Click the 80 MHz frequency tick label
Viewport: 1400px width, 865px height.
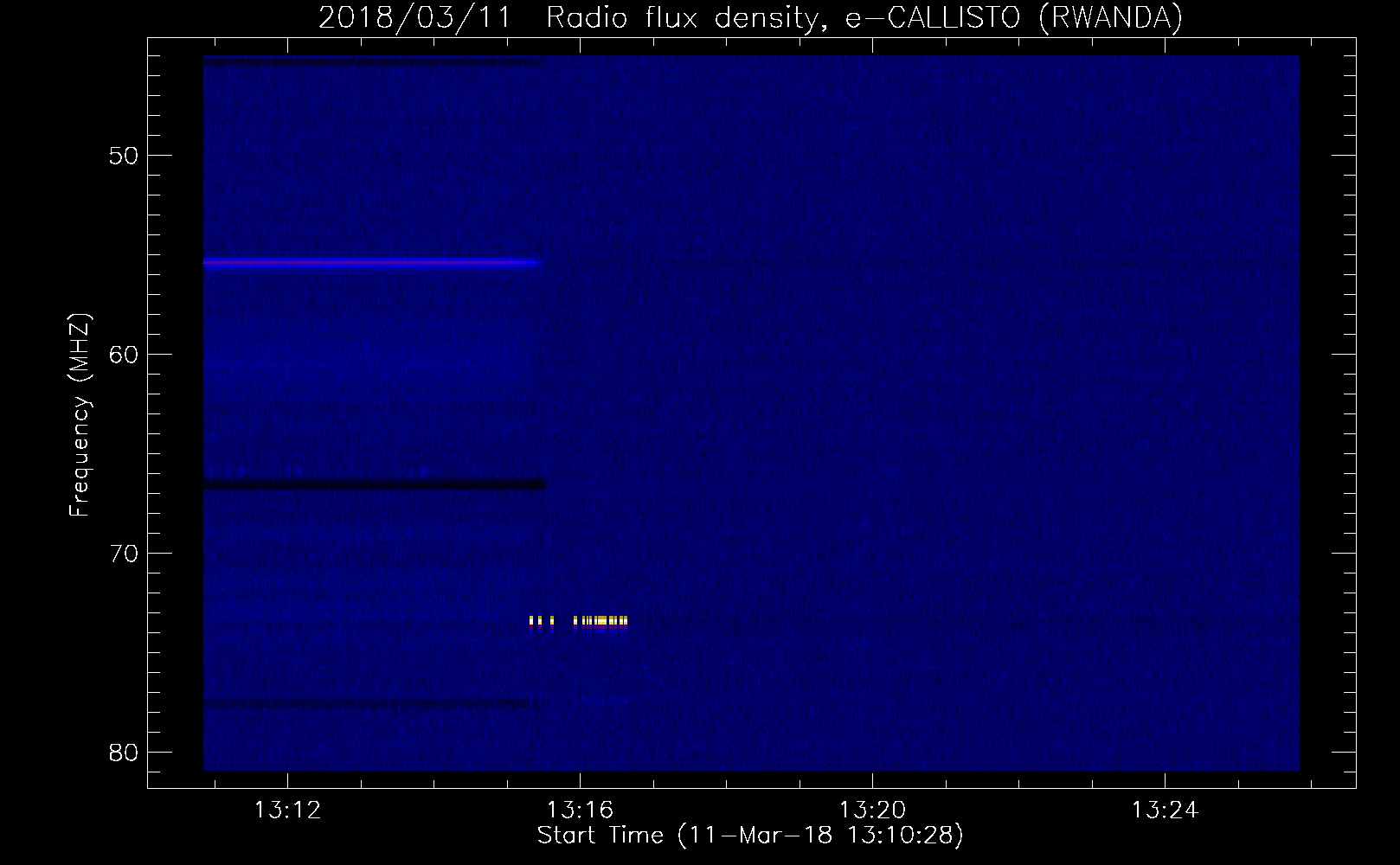tap(125, 753)
